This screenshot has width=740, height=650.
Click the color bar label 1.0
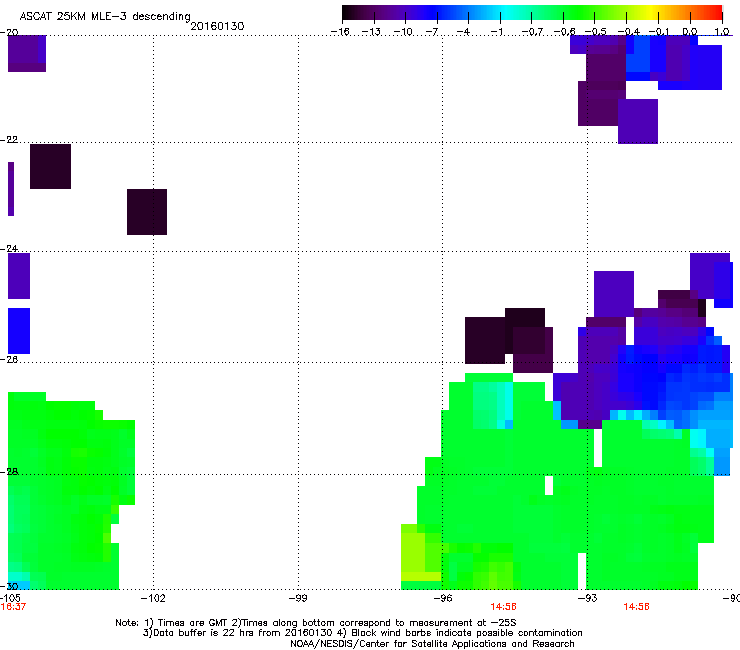722,32
